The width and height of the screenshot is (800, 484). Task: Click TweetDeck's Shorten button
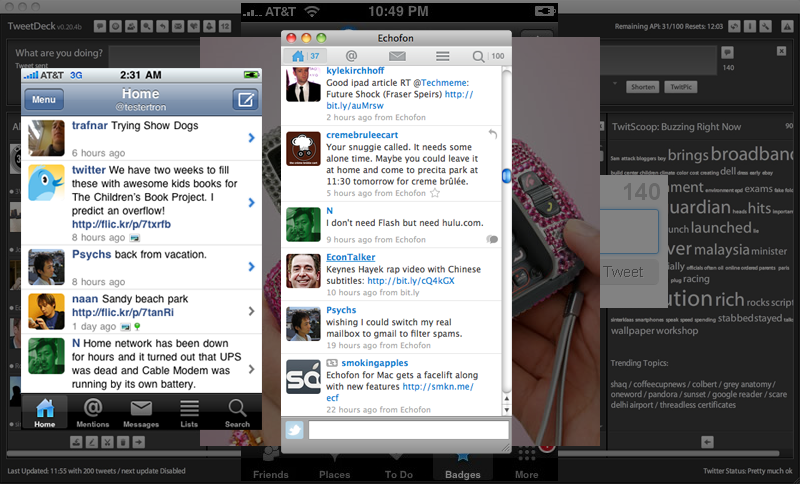coord(643,87)
